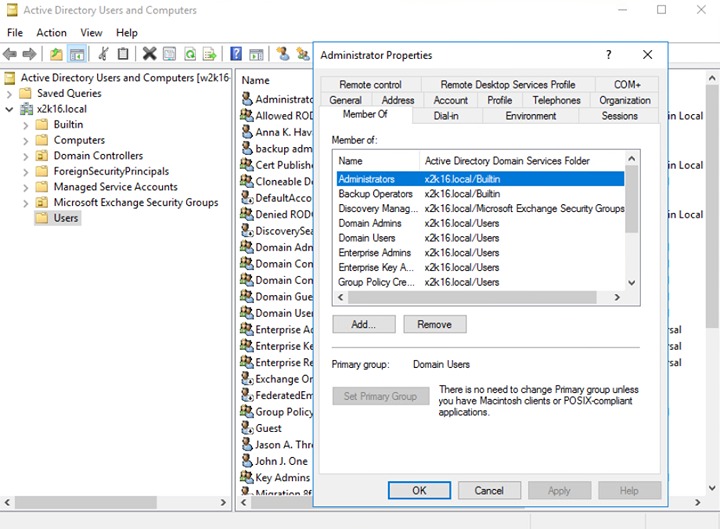The height and width of the screenshot is (529, 720).
Task: Open the Remote Desktop Services Profile tab
Action: [x=508, y=85]
